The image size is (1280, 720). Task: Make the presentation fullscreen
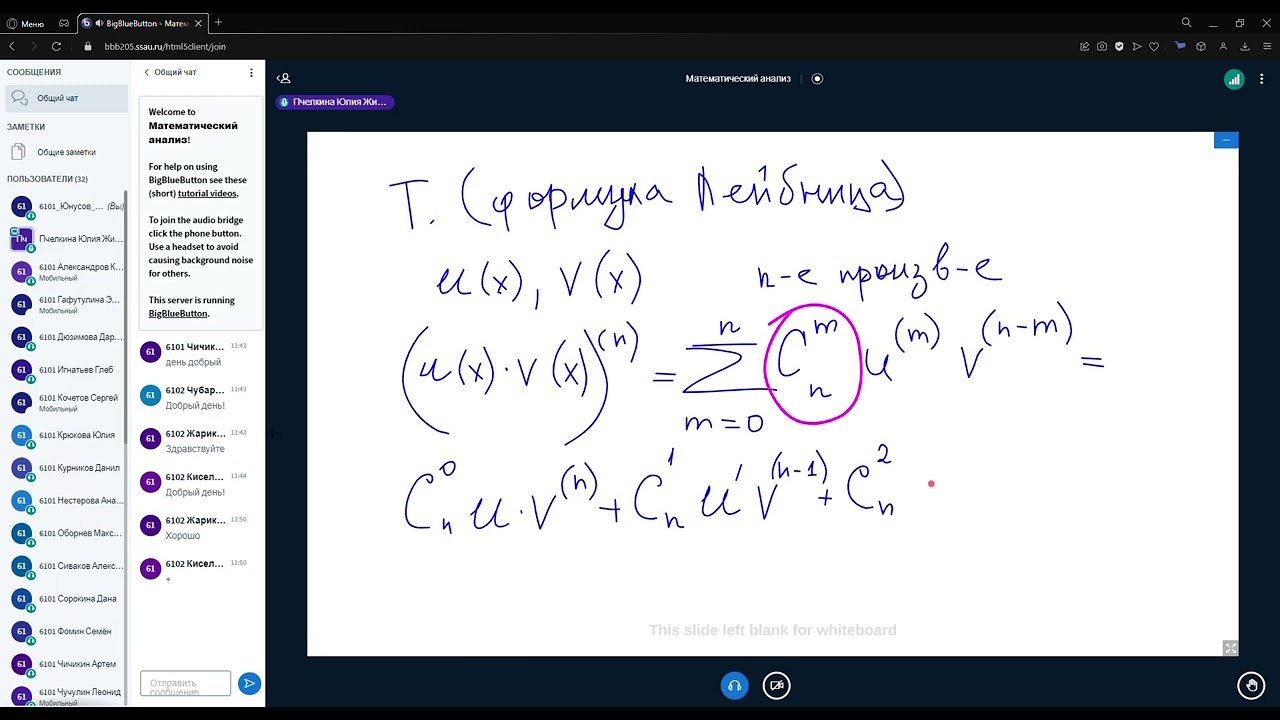[x=1230, y=648]
